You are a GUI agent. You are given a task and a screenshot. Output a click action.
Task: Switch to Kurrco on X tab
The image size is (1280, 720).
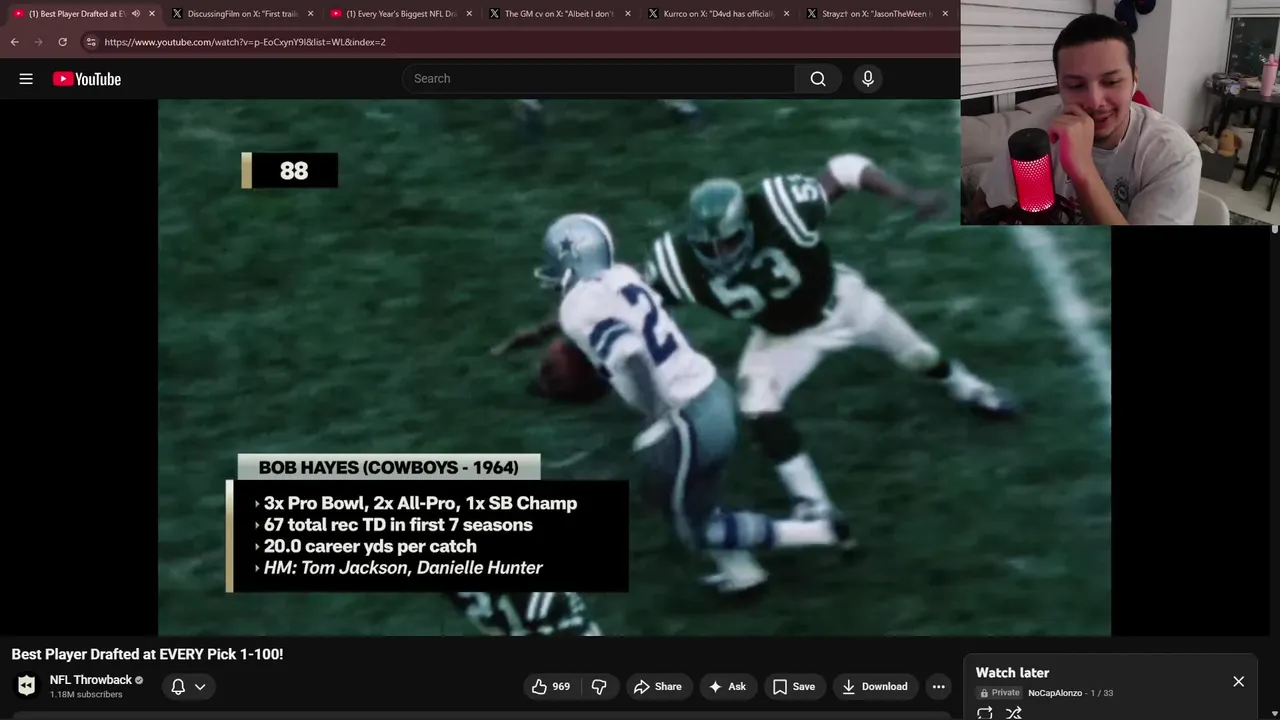click(x=718, y=14)
